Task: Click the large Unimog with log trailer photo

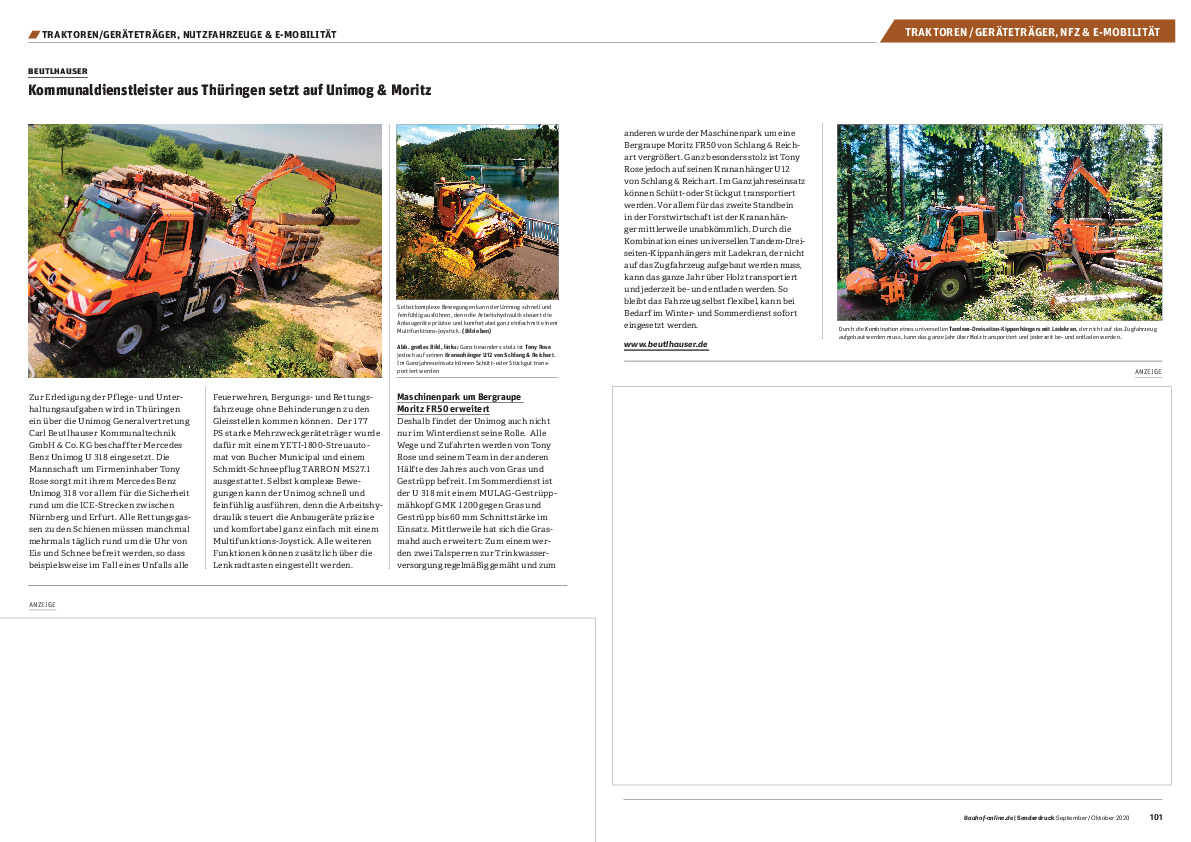Action: (x=205, y=250)
